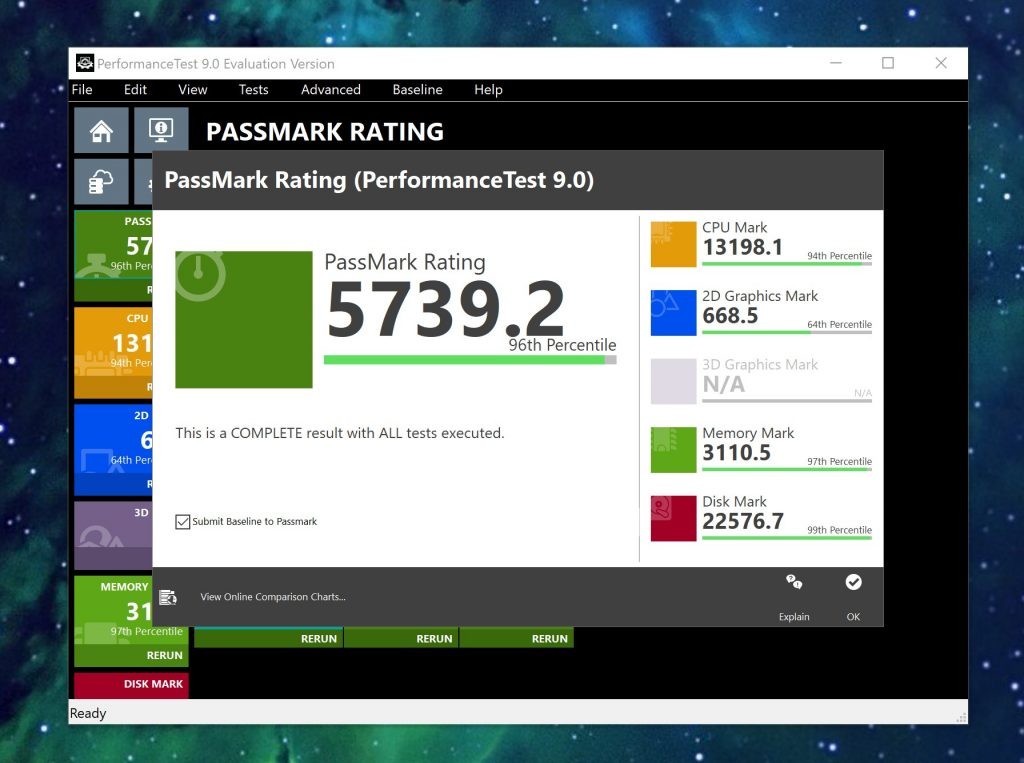Open the System Information monitor icon
The width and height of the screenshot is (1024, 763).
click(161, 129)
